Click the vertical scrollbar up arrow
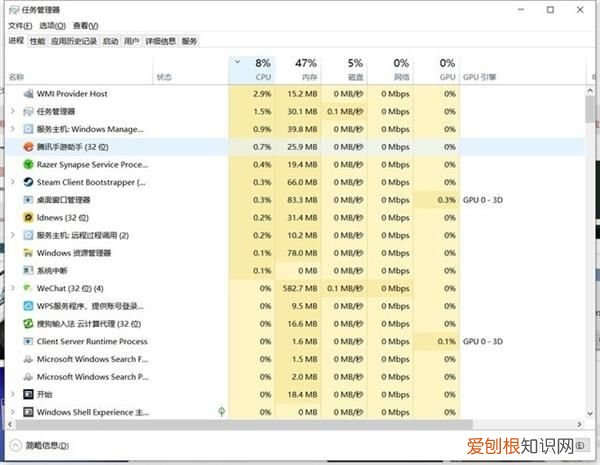Screen dimensions: 600x465 590,91
